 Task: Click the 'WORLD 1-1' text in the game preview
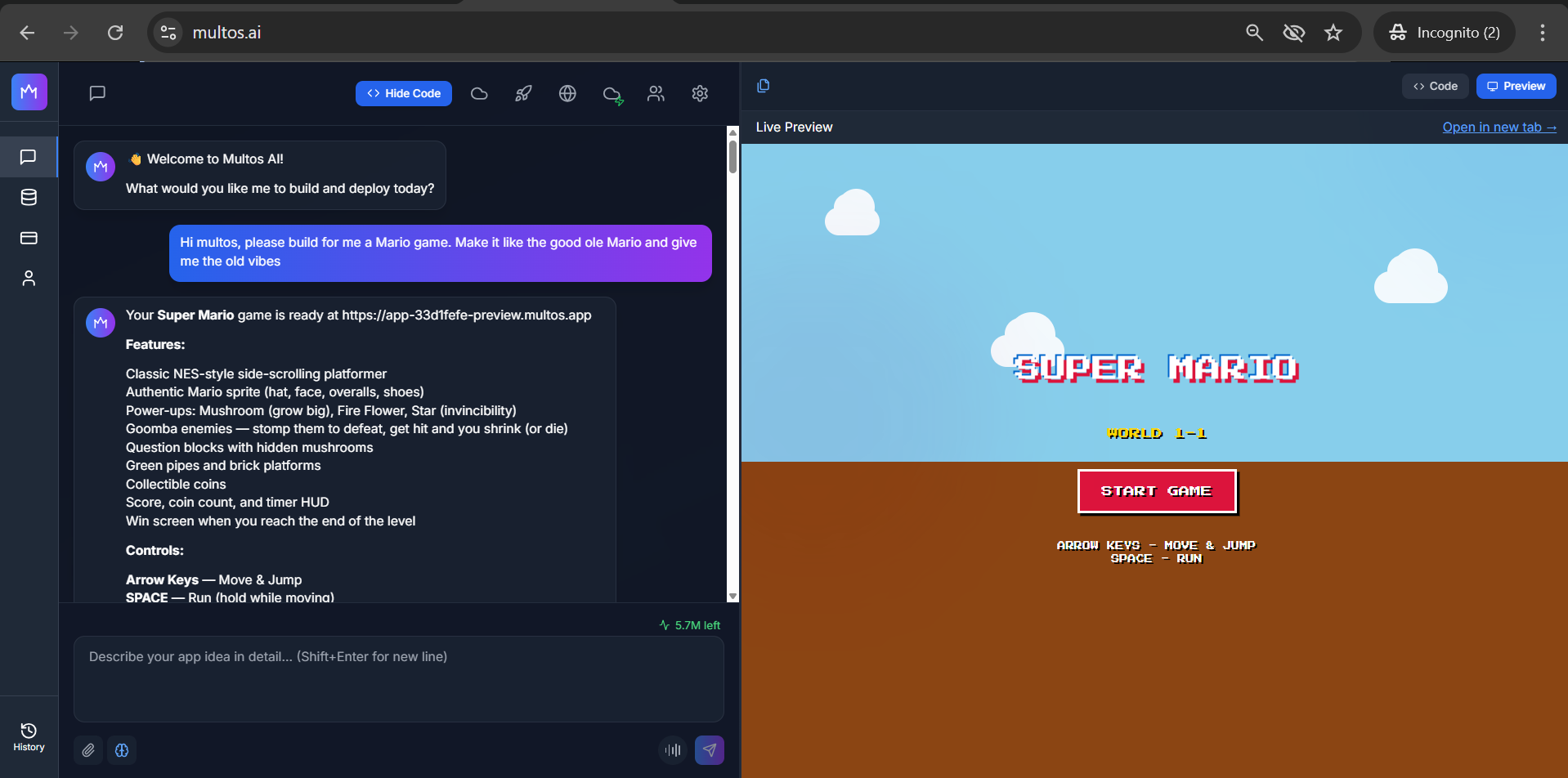(1156, 433)
